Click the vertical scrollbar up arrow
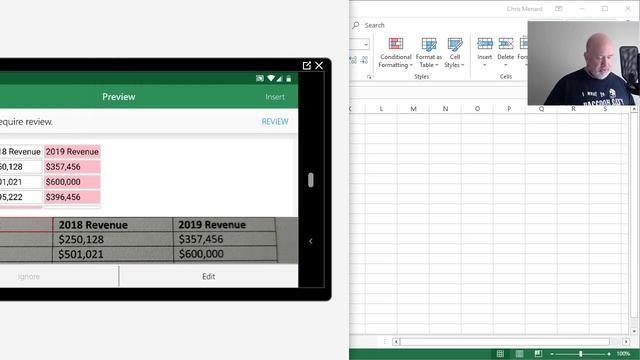 (x=634, y=109)
